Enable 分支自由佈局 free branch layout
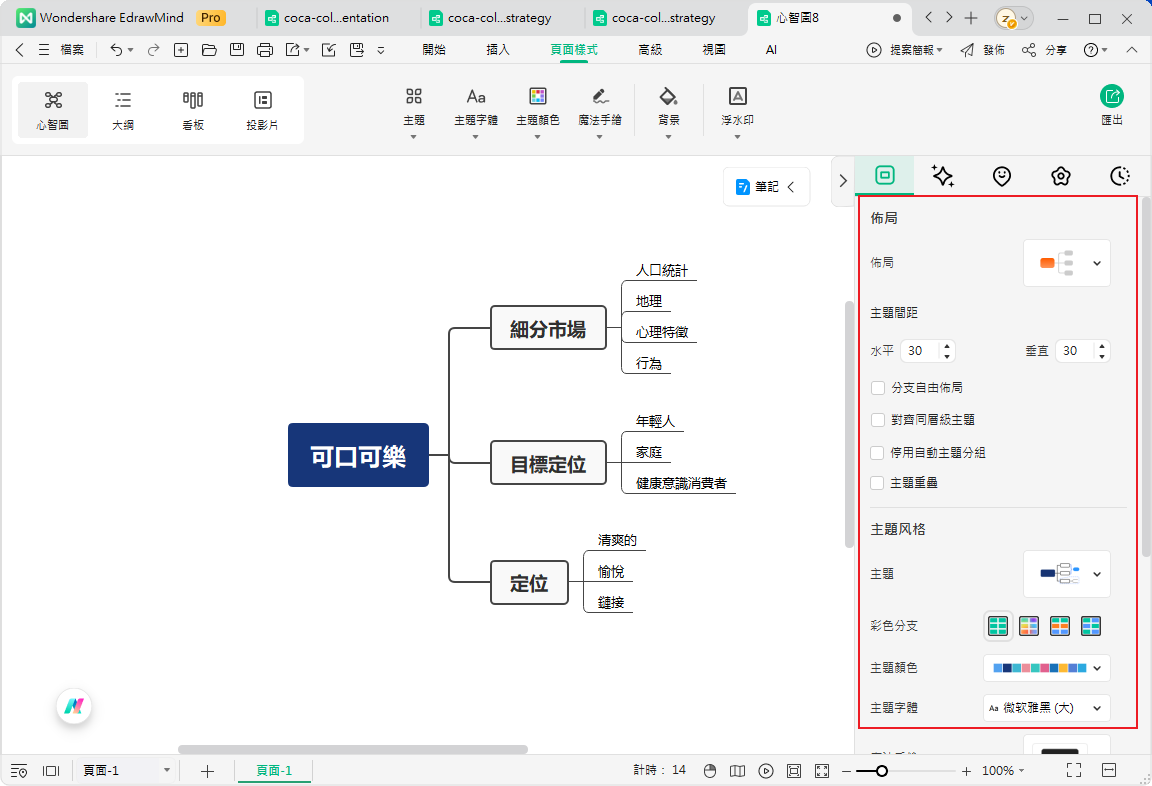 877,388
